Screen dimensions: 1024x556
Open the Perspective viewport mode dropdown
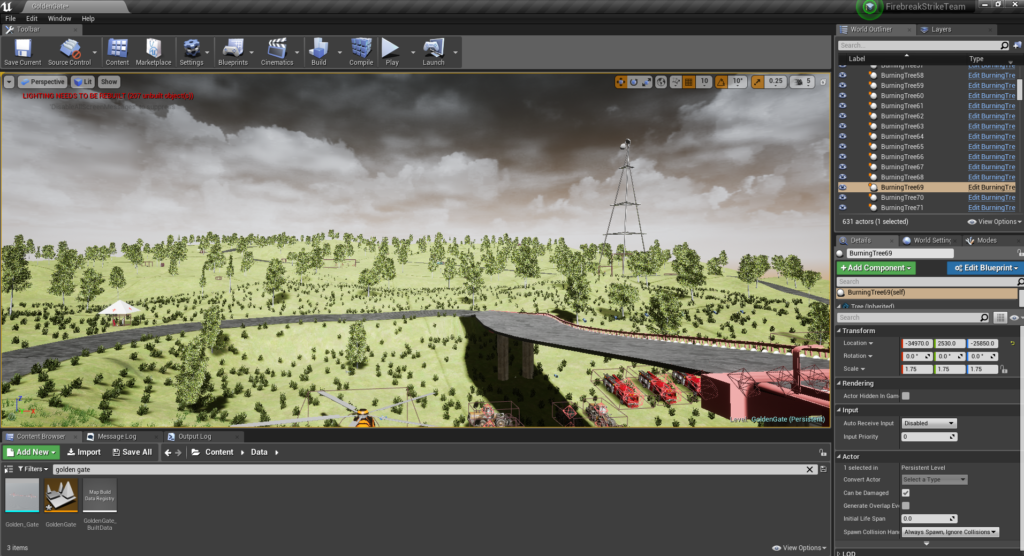tap(42, 81)
